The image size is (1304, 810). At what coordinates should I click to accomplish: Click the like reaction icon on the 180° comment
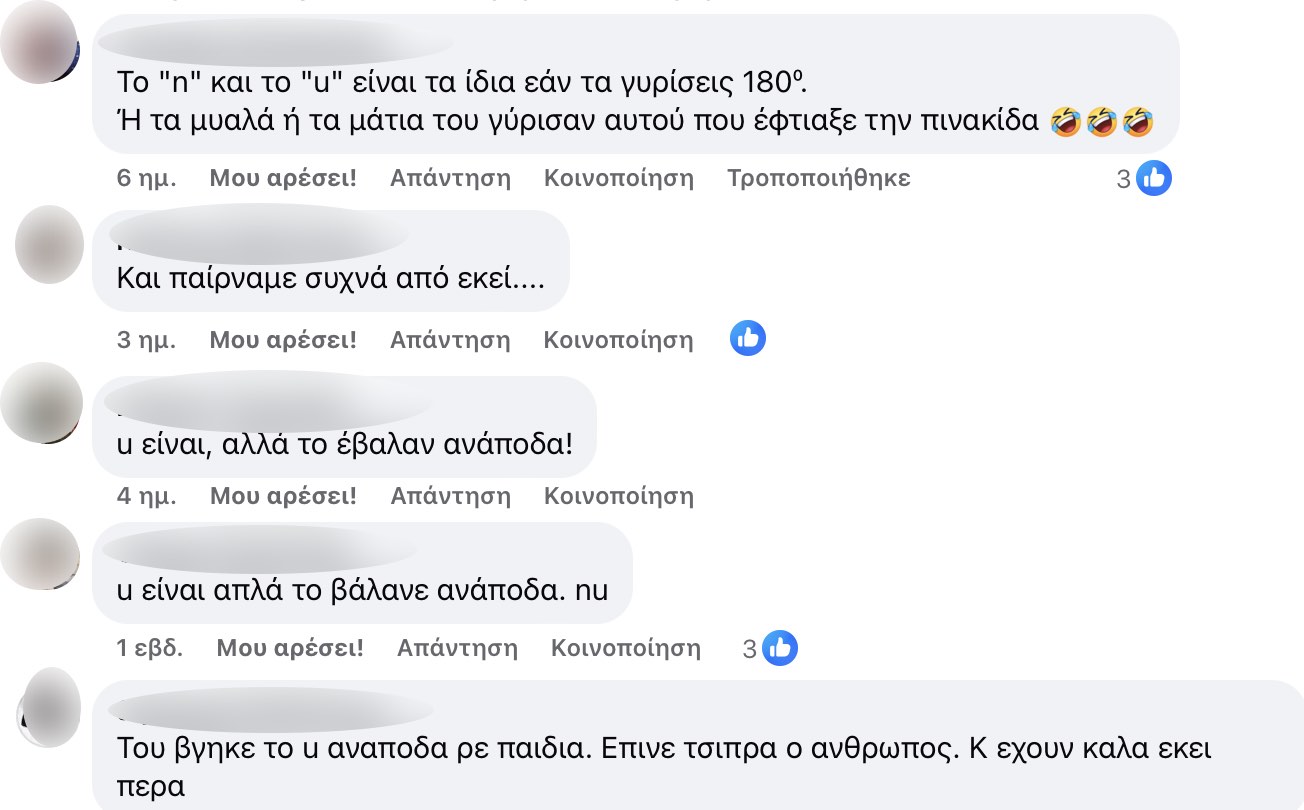click(x=1154, y=179)
